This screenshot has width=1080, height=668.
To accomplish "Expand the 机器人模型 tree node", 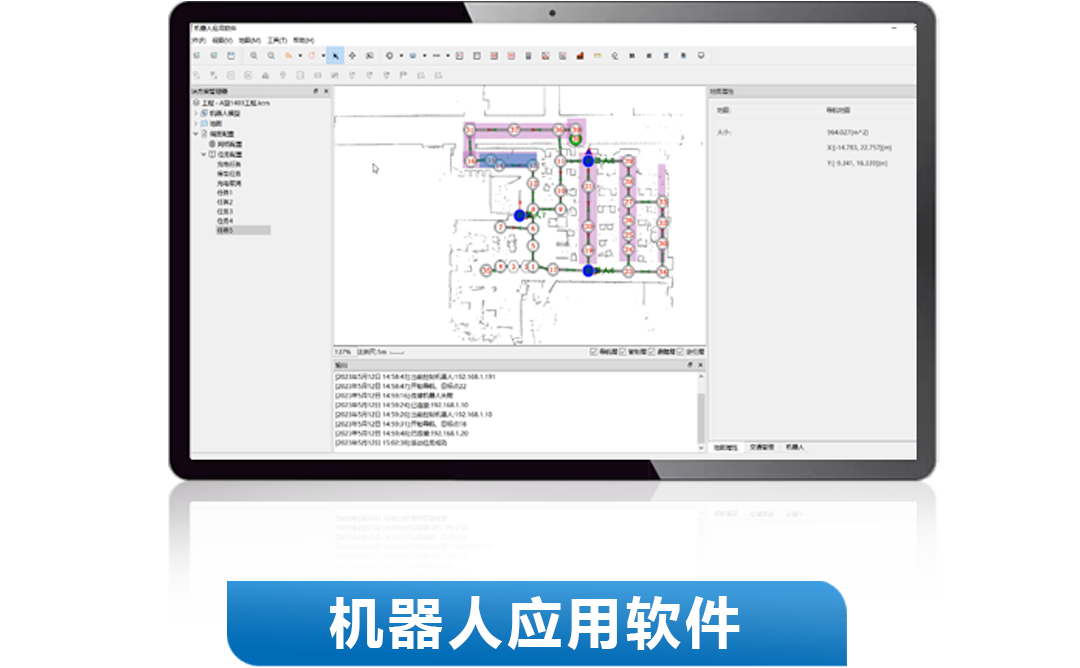I will point(196,113).
